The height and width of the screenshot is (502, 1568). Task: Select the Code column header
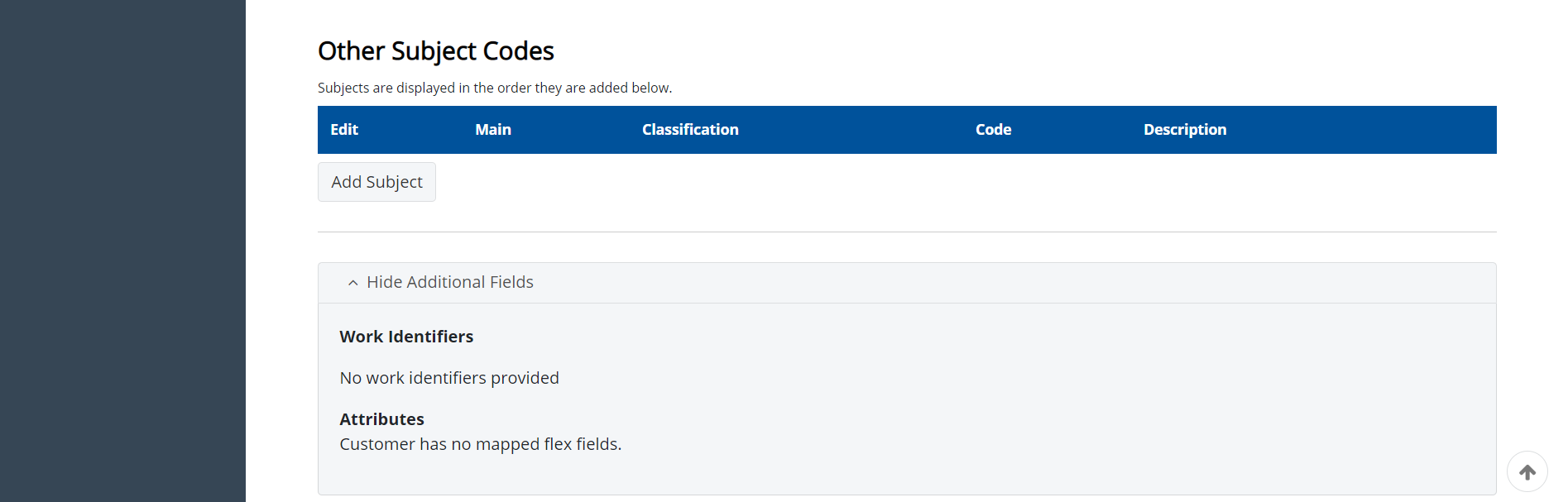coord(993,130)
